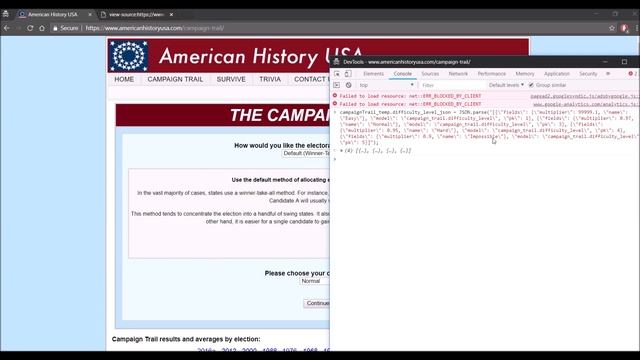The image size is (640, 360).
Task: Open the google-analytics error source link
Action: (x=586, y=104)
